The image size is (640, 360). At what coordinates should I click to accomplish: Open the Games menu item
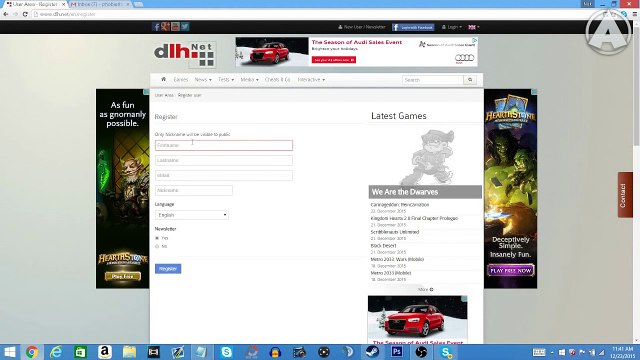[180, 80]
